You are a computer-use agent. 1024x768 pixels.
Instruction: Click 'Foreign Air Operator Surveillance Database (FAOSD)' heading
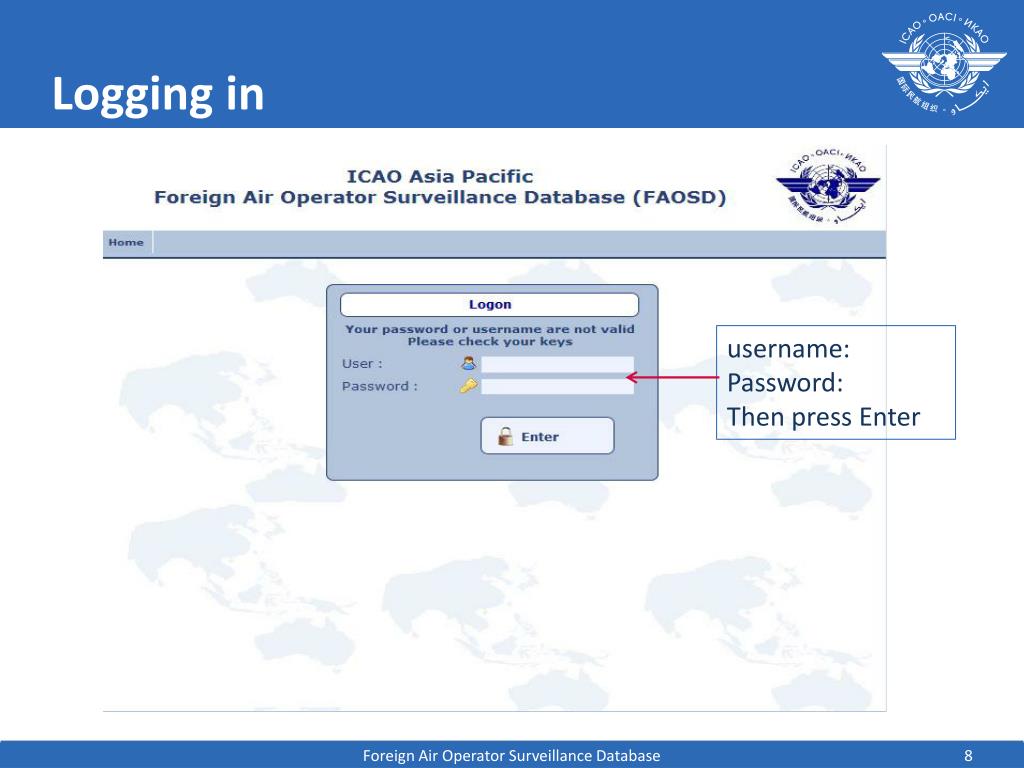440,197
